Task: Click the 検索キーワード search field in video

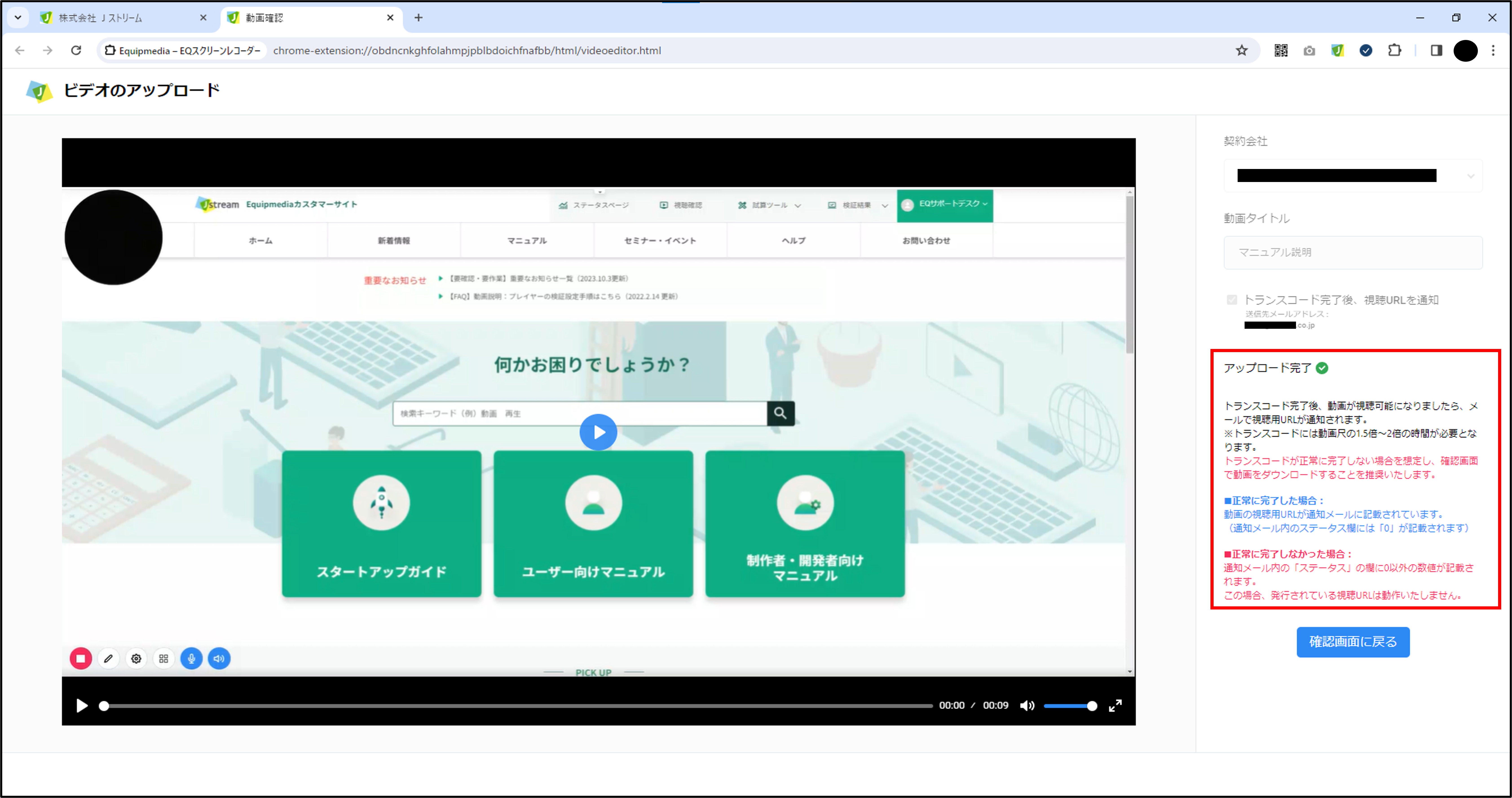Action: [580, 414]
